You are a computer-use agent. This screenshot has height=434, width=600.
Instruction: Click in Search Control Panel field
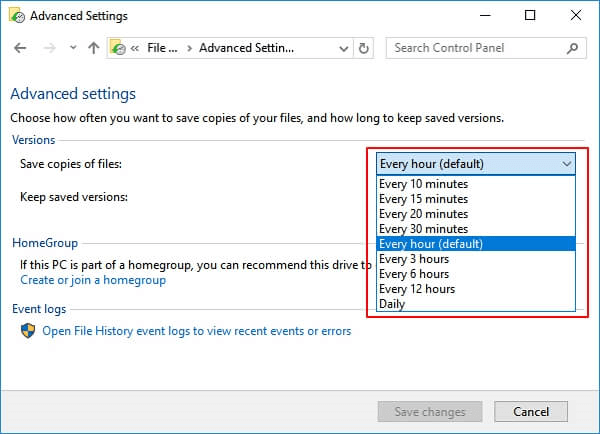point(474,48)
